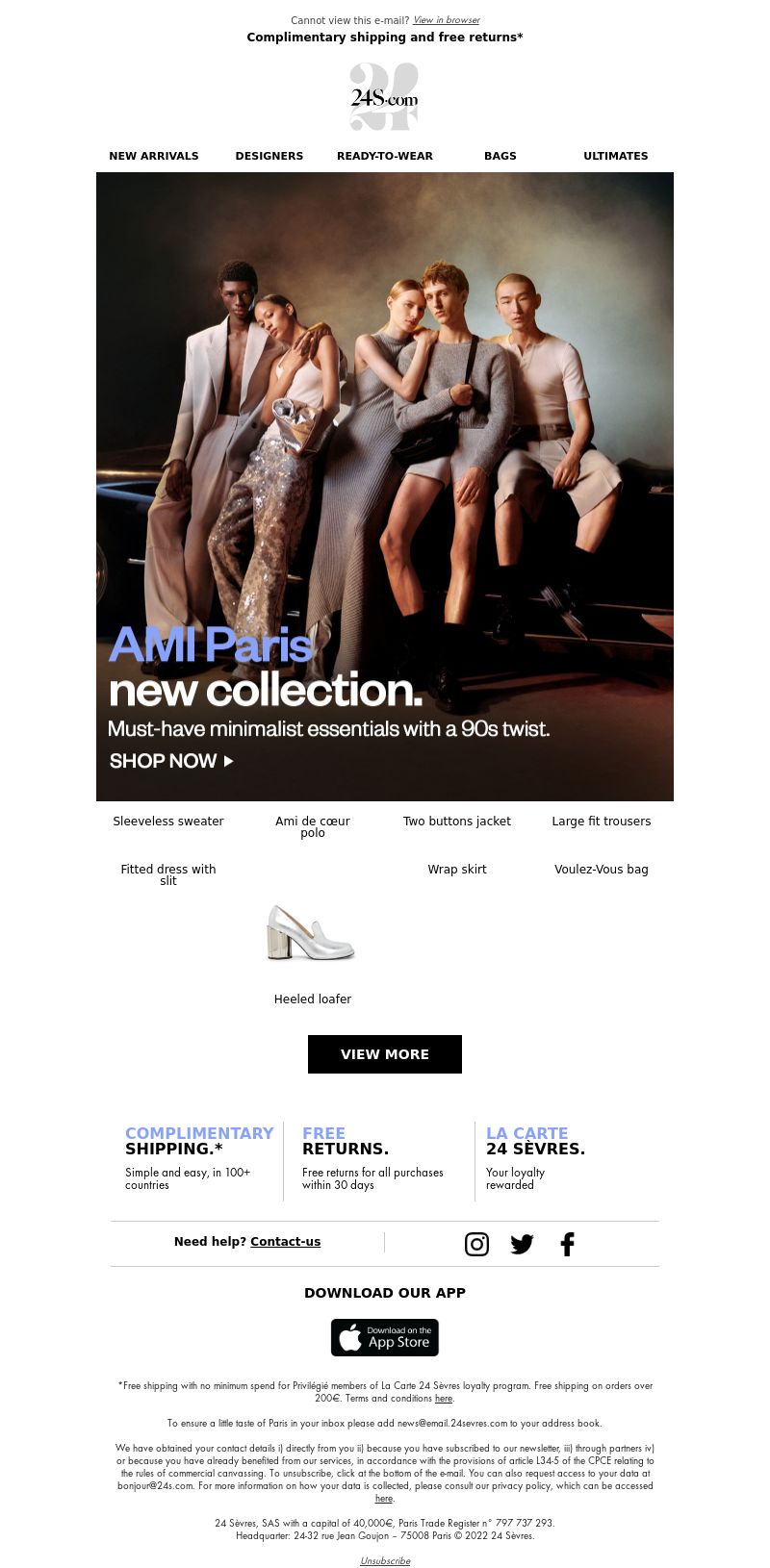This screenshot has width=770, height=1568.
Task: Click the Contact-us link
Action: point(286,1242)
